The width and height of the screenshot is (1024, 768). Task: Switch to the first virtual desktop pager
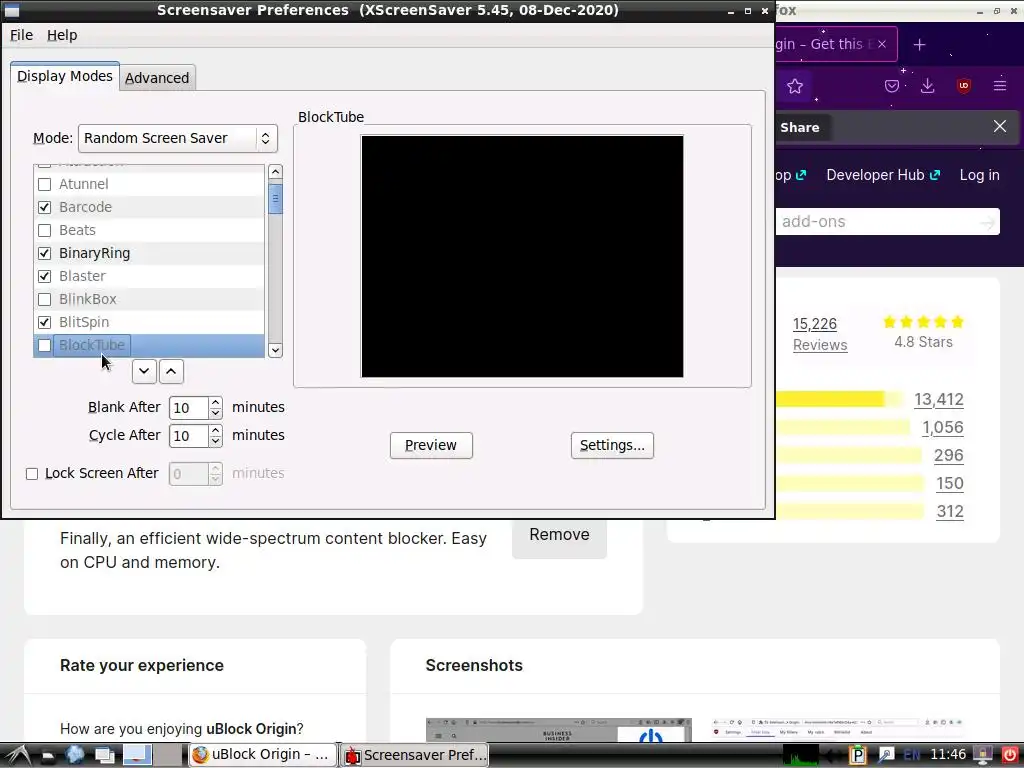click(137, 755)
